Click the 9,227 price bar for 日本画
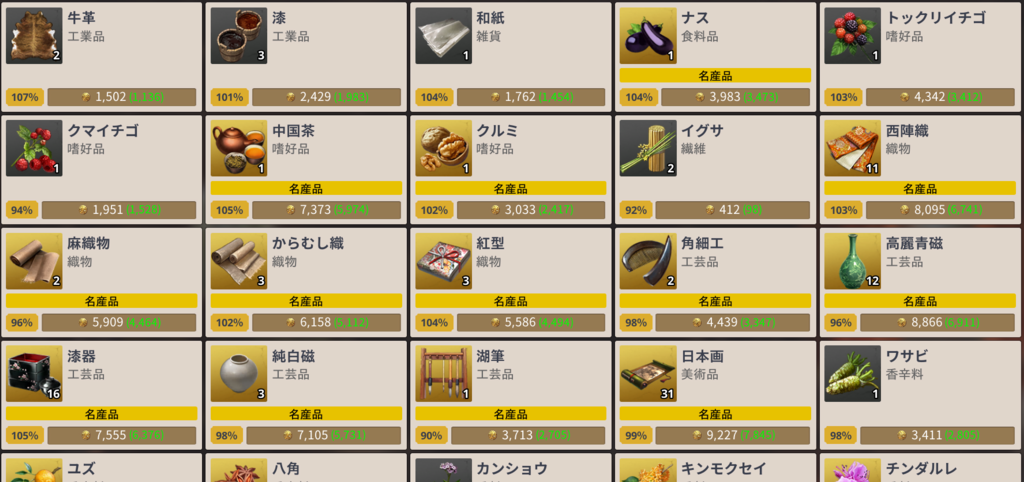 point(733,435)
